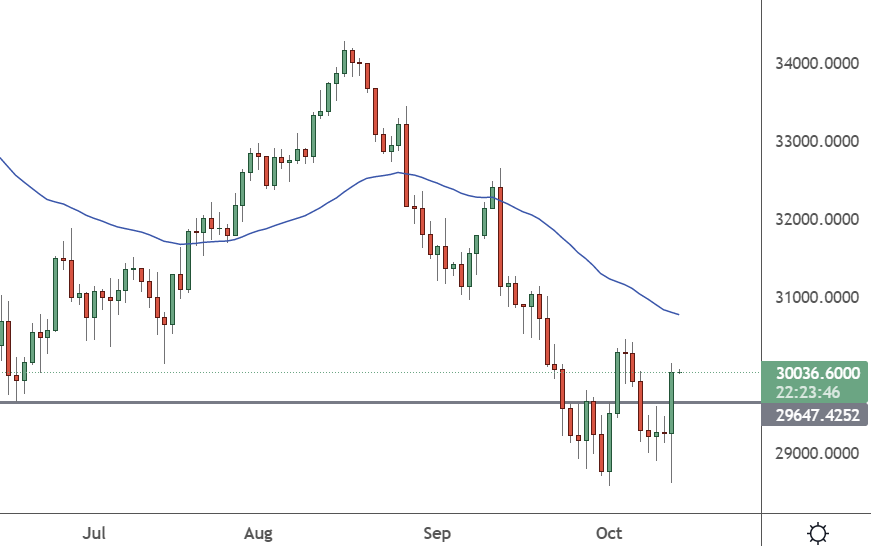Click the Sep label on time axis
This screenshot has width=871, height=546.
click(437, 533)
